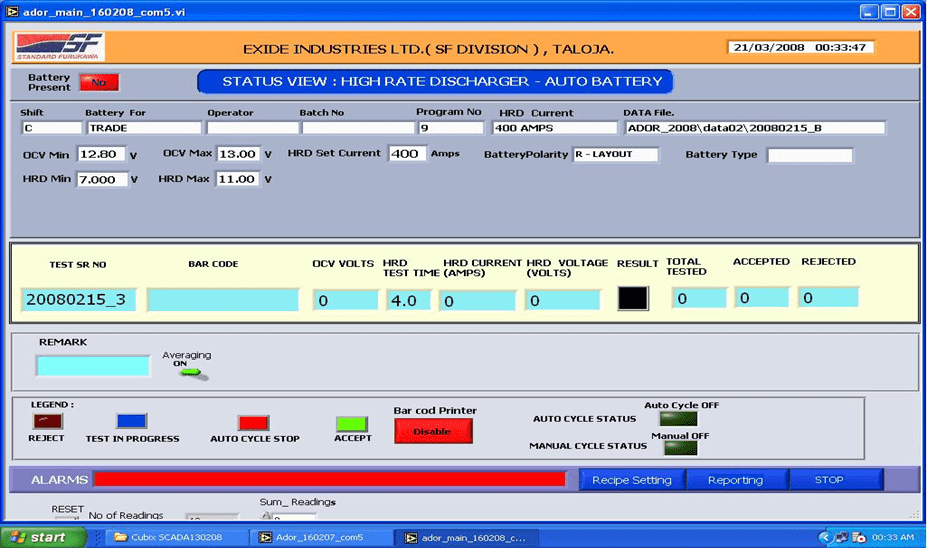Click the OCV VOLTS reading field
Viewport: 927px width, 548px height.
tap(346, 300)
